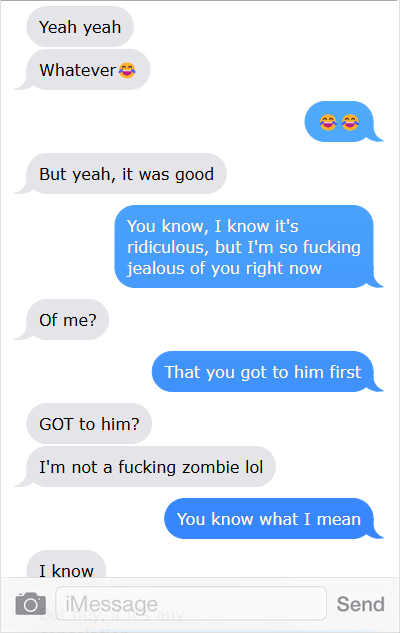Open the camera attachment icon
Image resolution: width=400 pixels, height=633 pixels.
point(31,604)
